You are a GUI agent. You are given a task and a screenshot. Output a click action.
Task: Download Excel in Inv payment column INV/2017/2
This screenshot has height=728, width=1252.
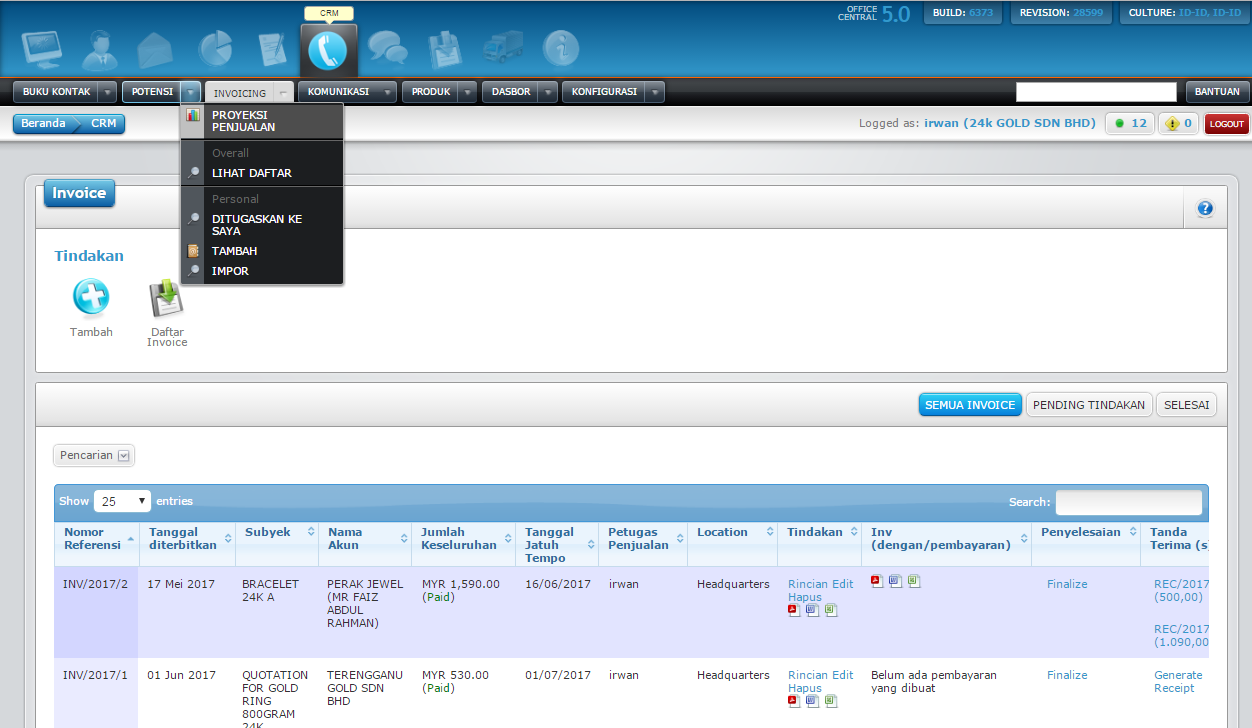[914, 581]
